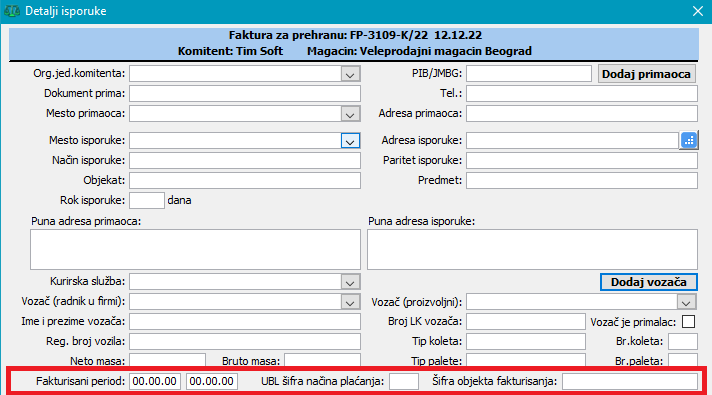Click the Objekat input field
The height and width of the screenshot is (395, 712).
[x=245, y=180]
